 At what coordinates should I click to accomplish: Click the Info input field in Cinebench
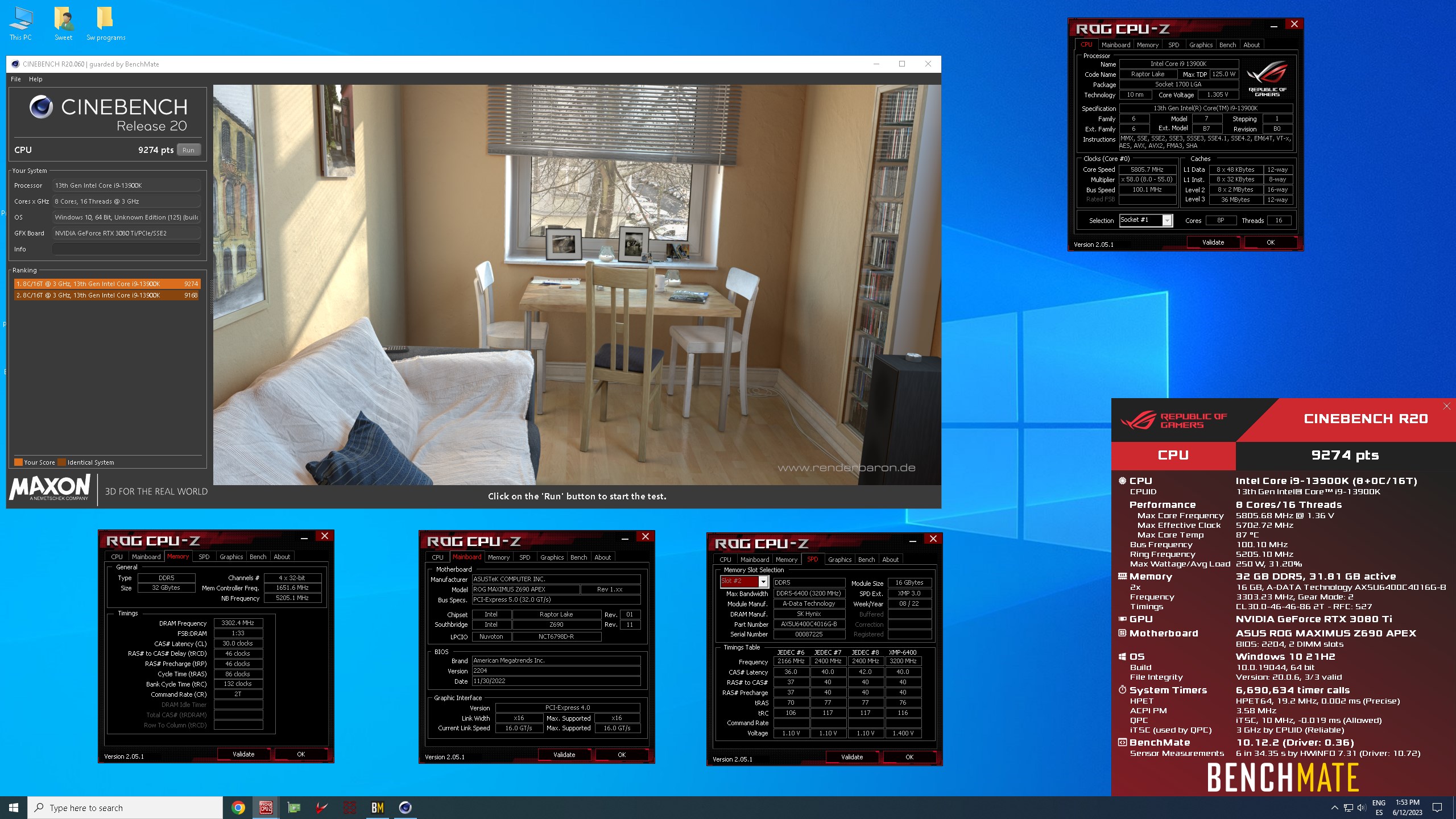point(126,249)
